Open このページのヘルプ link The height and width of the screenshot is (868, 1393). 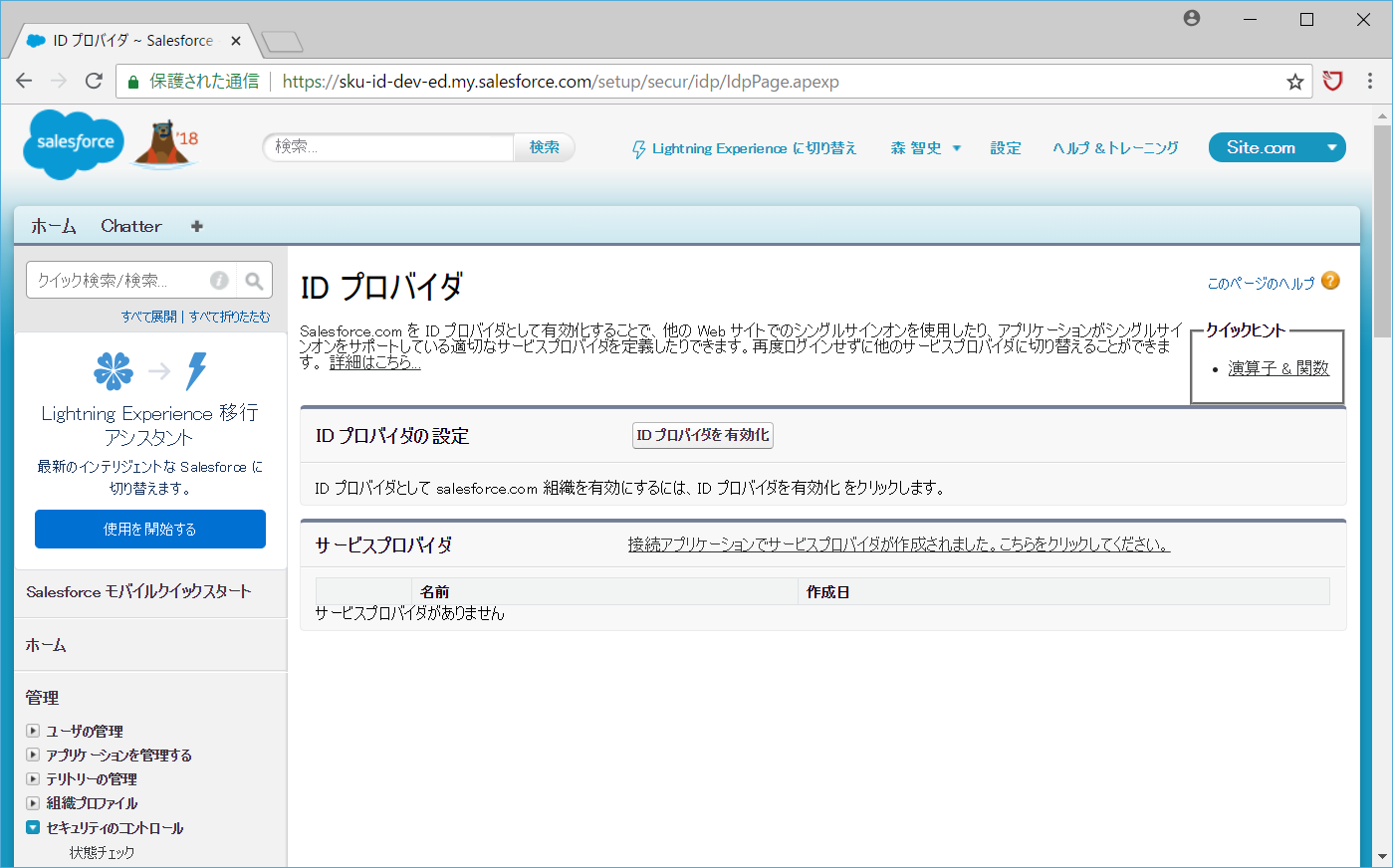click(1261, 284)
